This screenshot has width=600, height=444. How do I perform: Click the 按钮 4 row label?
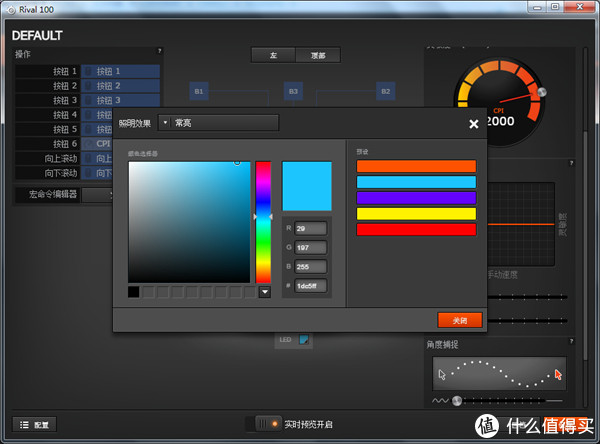coord(65,115)
